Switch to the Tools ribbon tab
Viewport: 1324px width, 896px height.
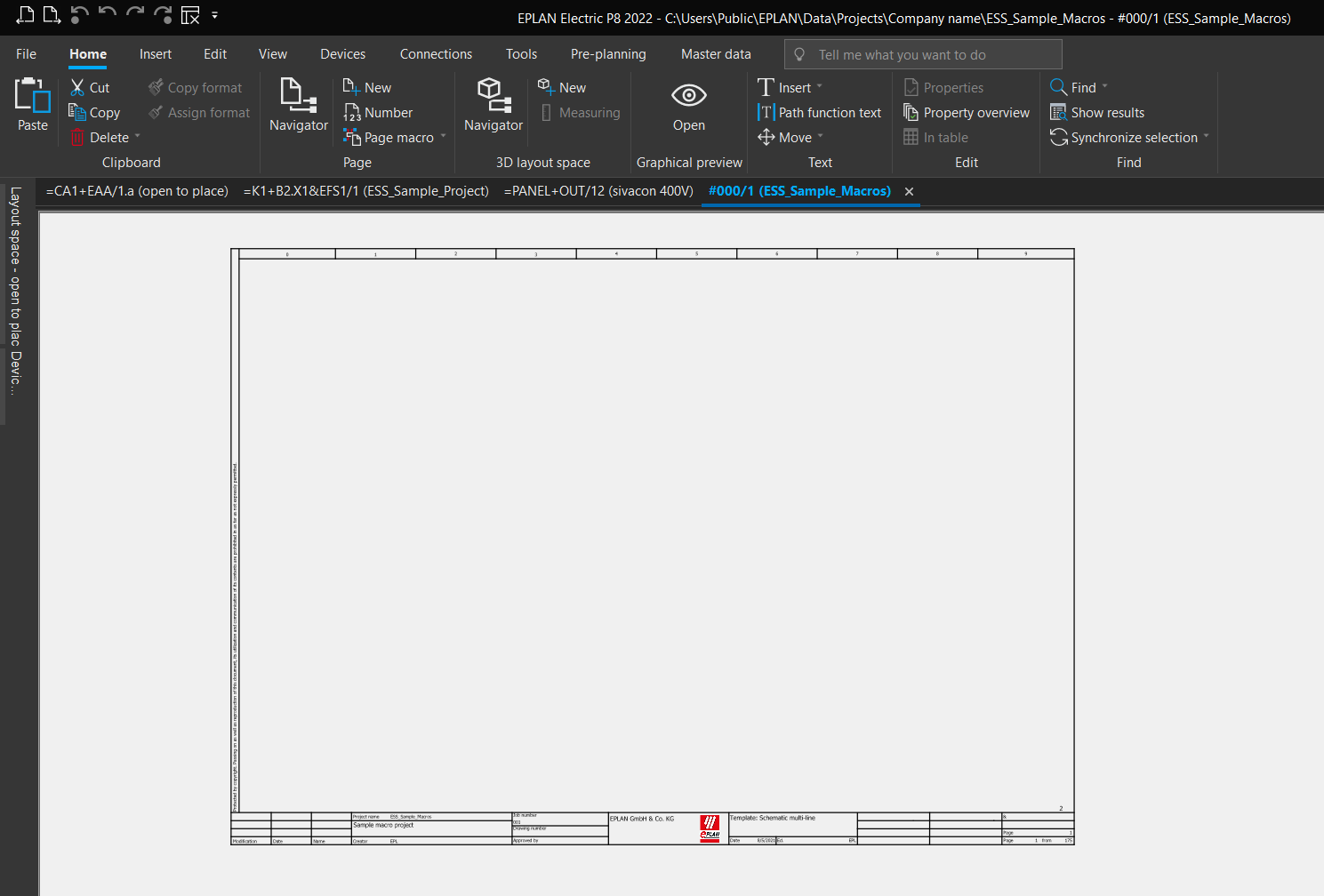coord(521,54)
